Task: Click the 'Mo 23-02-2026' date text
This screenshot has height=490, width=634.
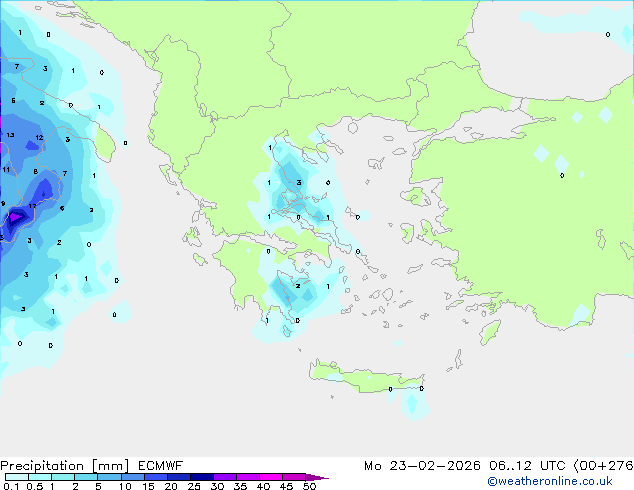Action: (422, 465)
